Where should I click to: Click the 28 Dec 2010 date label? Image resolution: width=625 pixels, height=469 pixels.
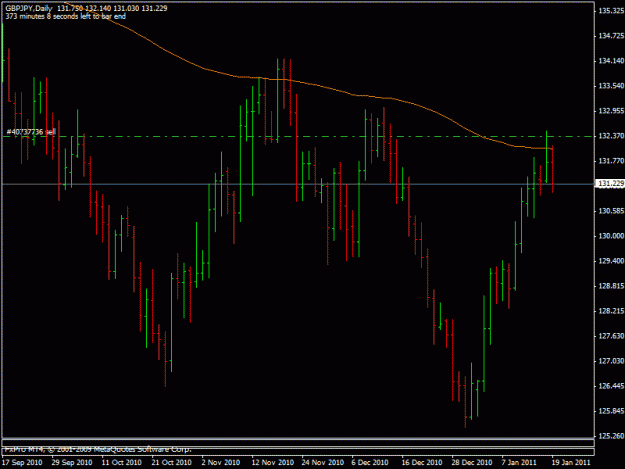click(x=472, y=462)
